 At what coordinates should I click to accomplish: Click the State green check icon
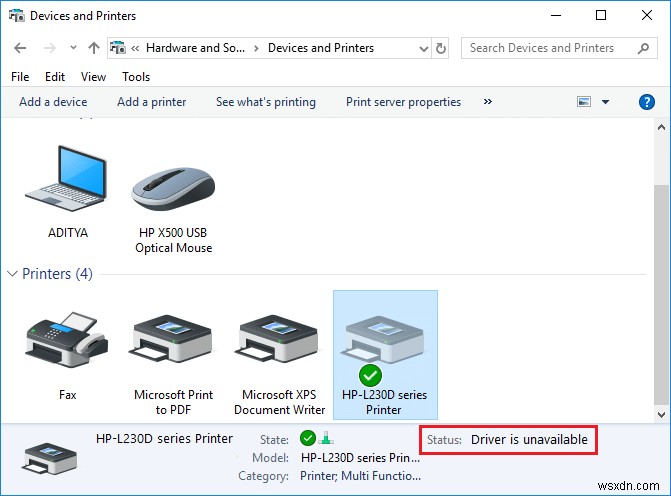[308, 438]
